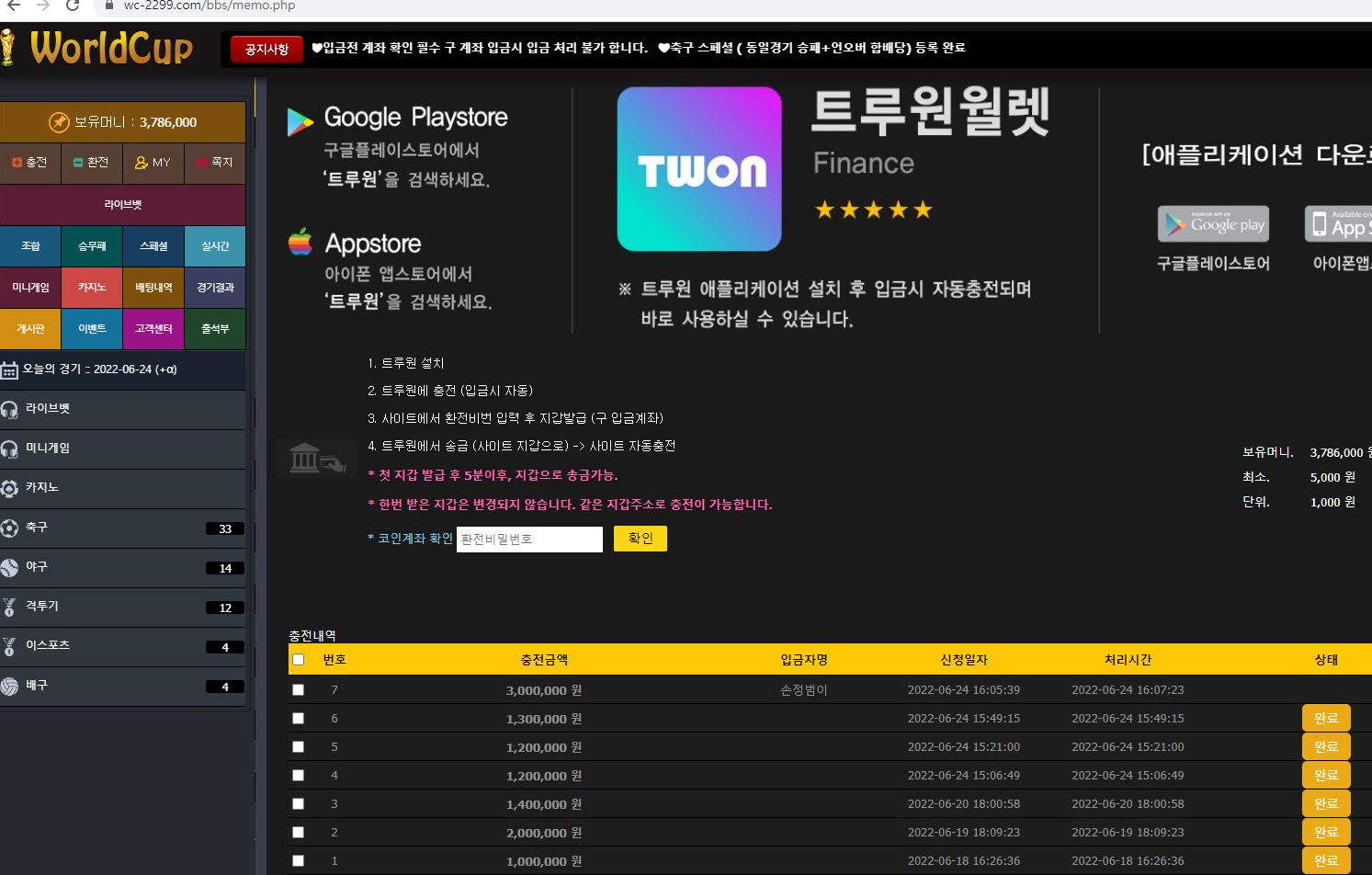
Task: Click the soccer ball icon for 축구
Action: (x=9, y=528)
